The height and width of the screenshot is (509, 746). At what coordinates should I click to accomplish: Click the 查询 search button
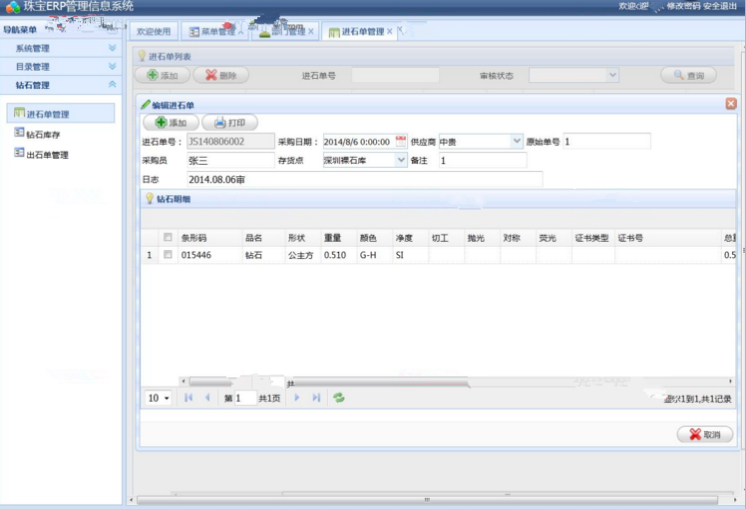(x=688, y=75)
